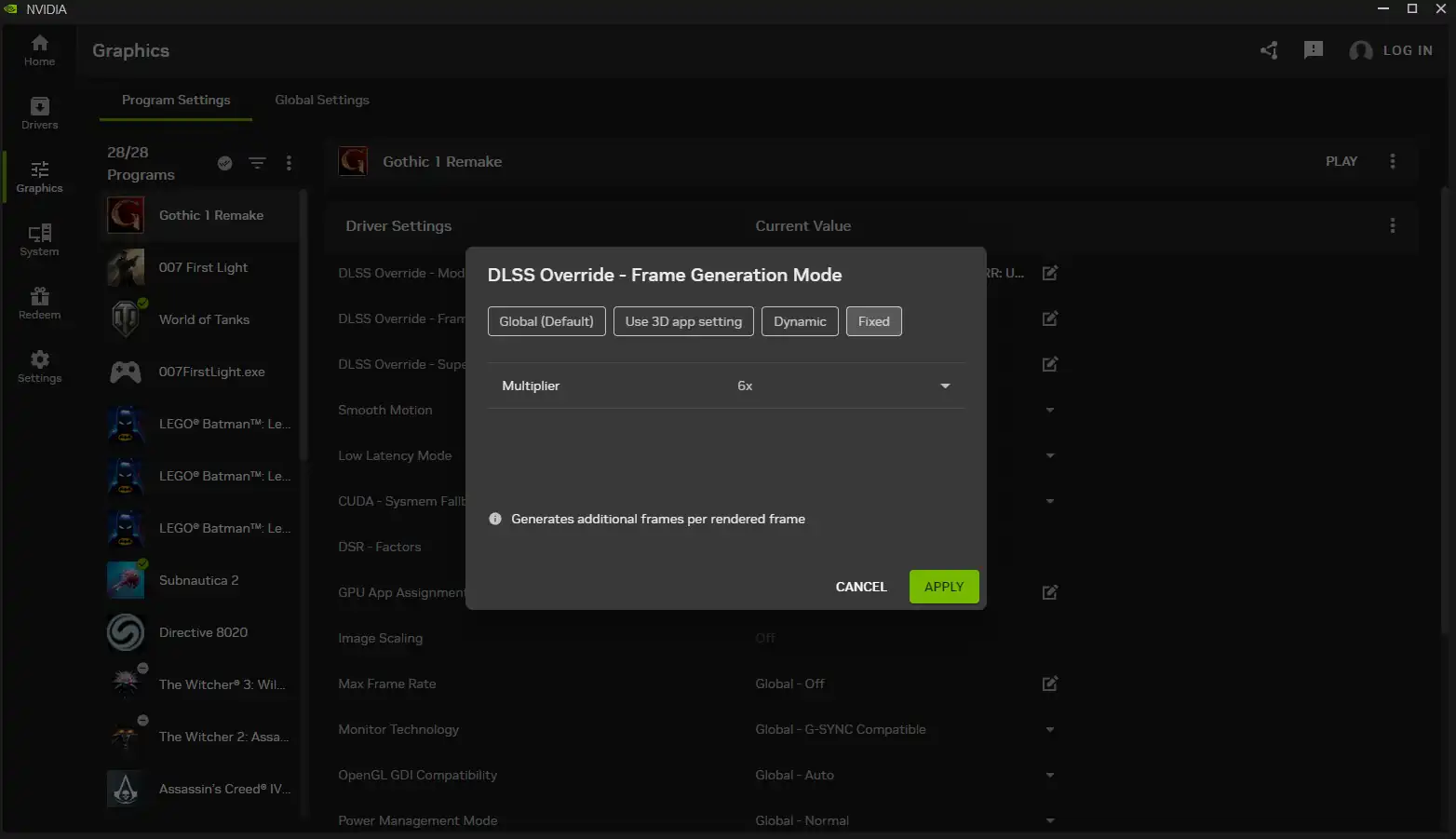
Task: Open the Home section in sidebar
Action: coord(39,50)
